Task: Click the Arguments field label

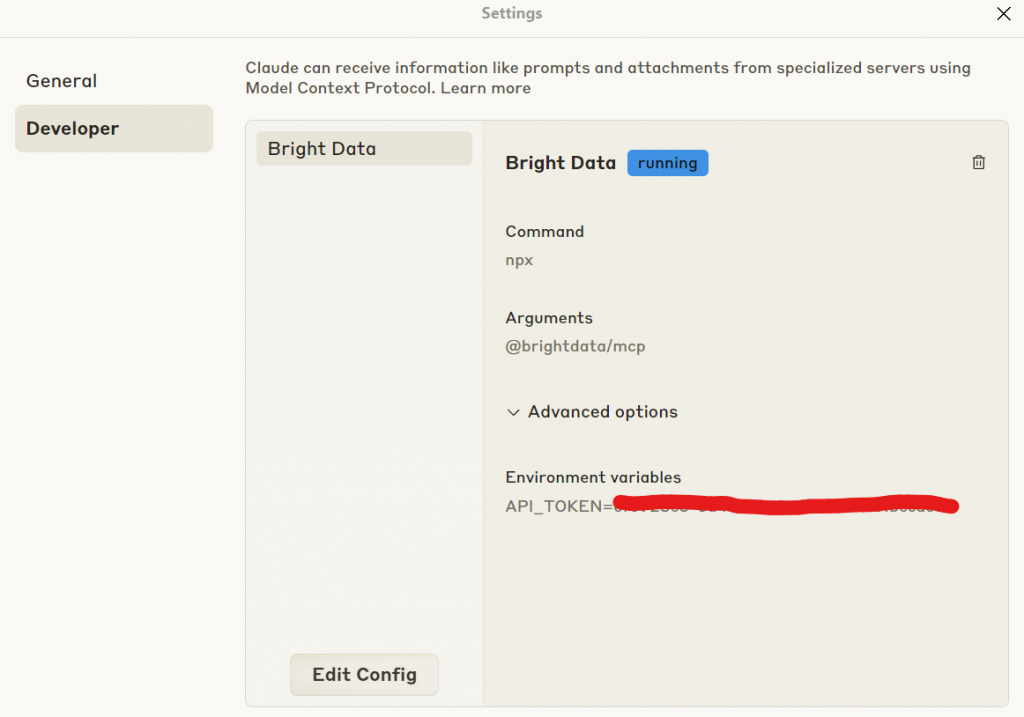Action: [548, 318]
